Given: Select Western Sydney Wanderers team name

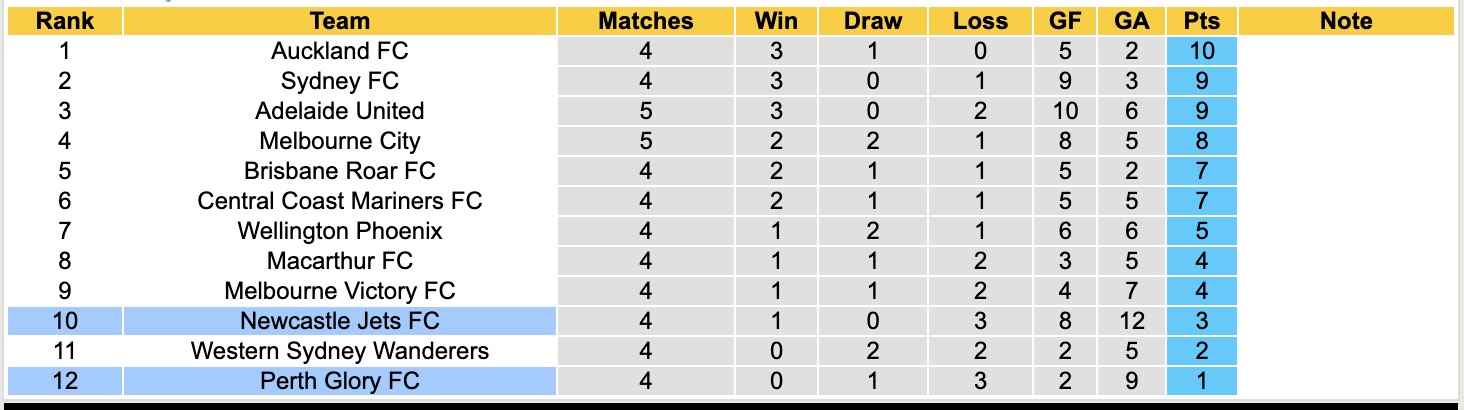Looking at the screenshot, I should (x=339, y=351).
